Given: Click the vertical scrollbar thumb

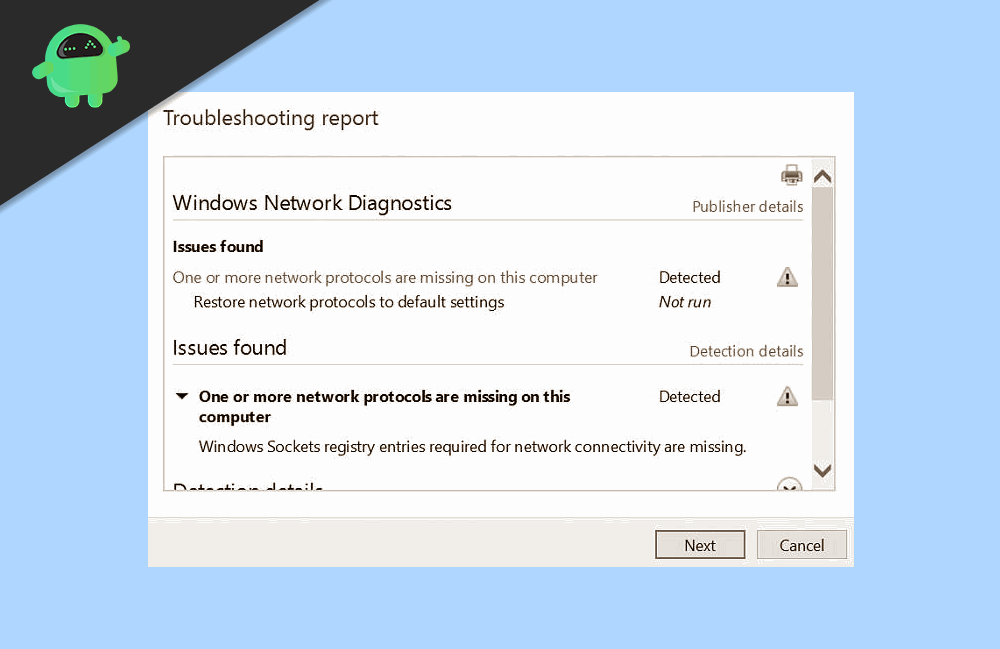Looking at the screenshot, I should (822, 290).
